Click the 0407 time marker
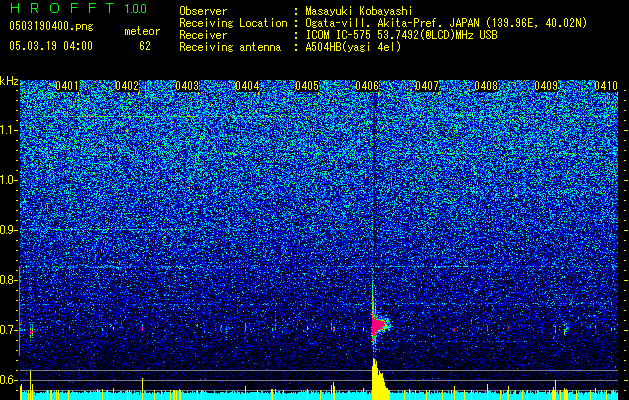 pyautogui.click(x=427, y=86)
